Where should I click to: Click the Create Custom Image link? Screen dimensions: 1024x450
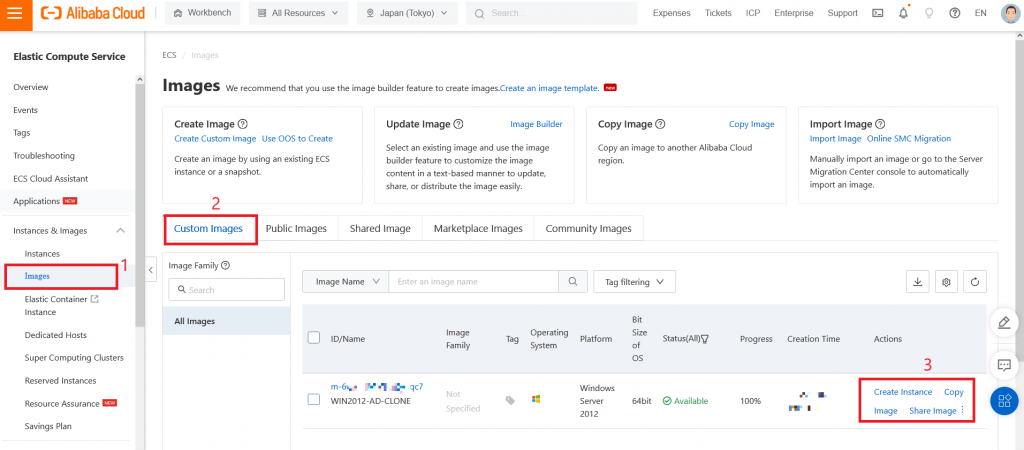214,139
